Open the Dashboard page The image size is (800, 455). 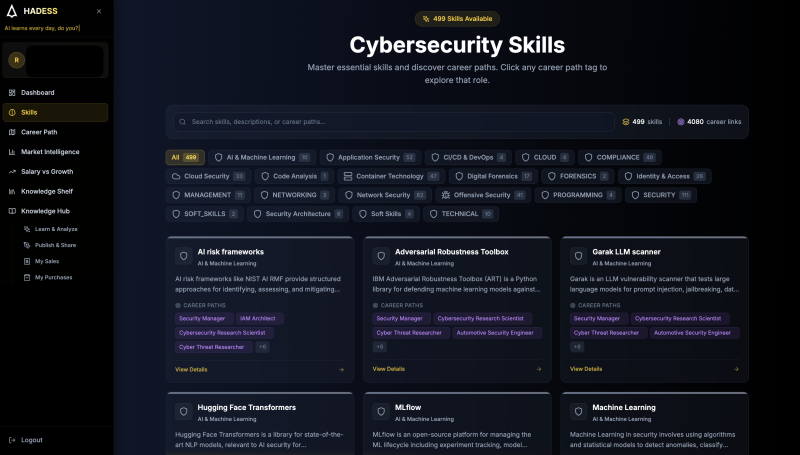pyautogui.click(x=55, y=93)
